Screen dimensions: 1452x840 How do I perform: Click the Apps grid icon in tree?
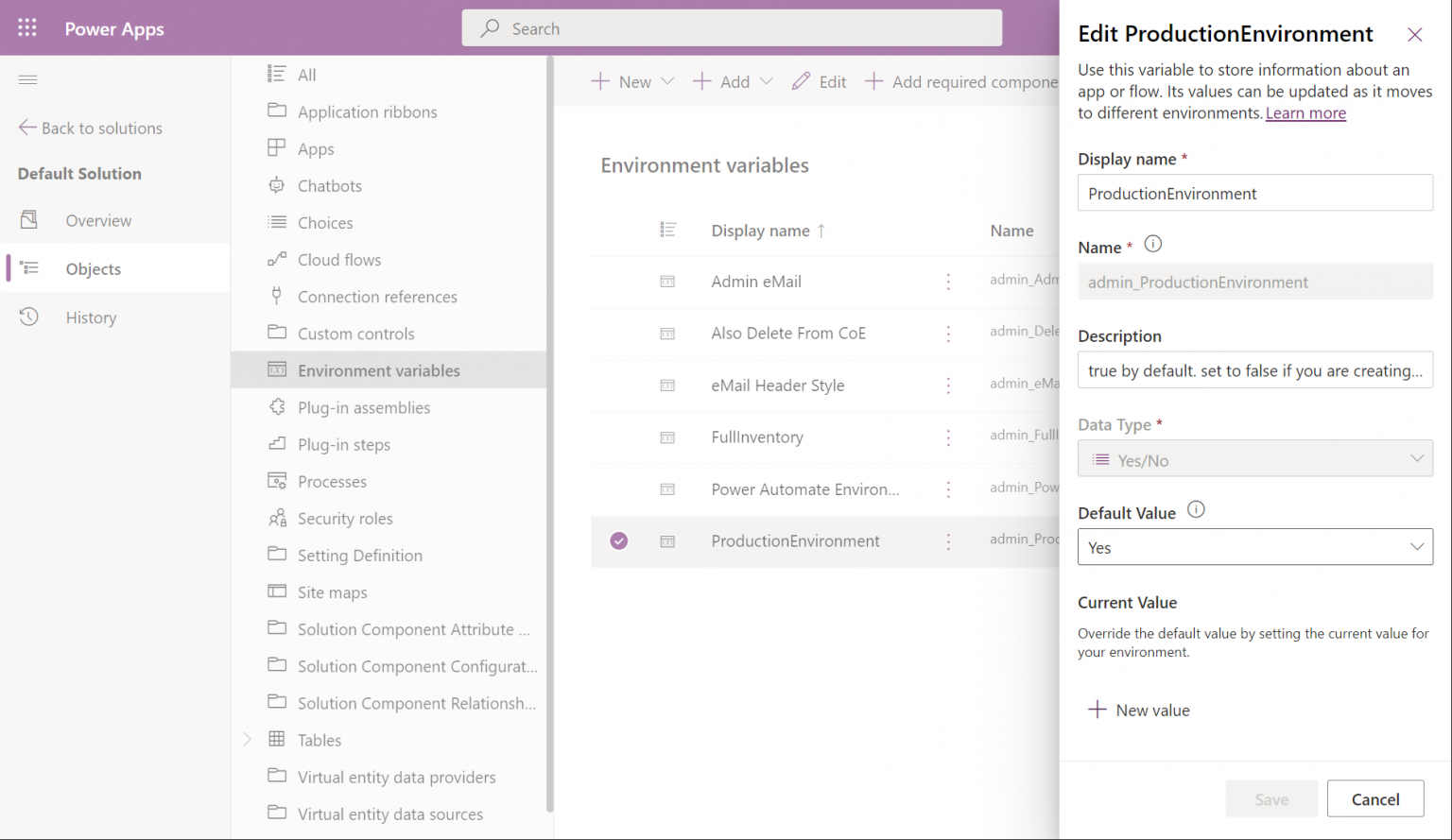click(277, 147)
